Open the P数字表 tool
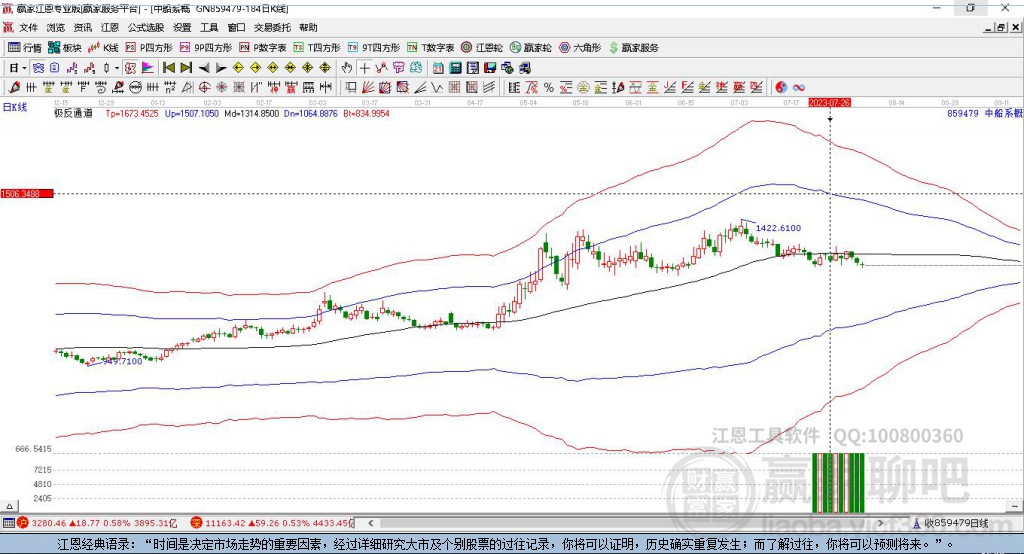Viewport: 1024px width, 554px height. tap(263, 48)
